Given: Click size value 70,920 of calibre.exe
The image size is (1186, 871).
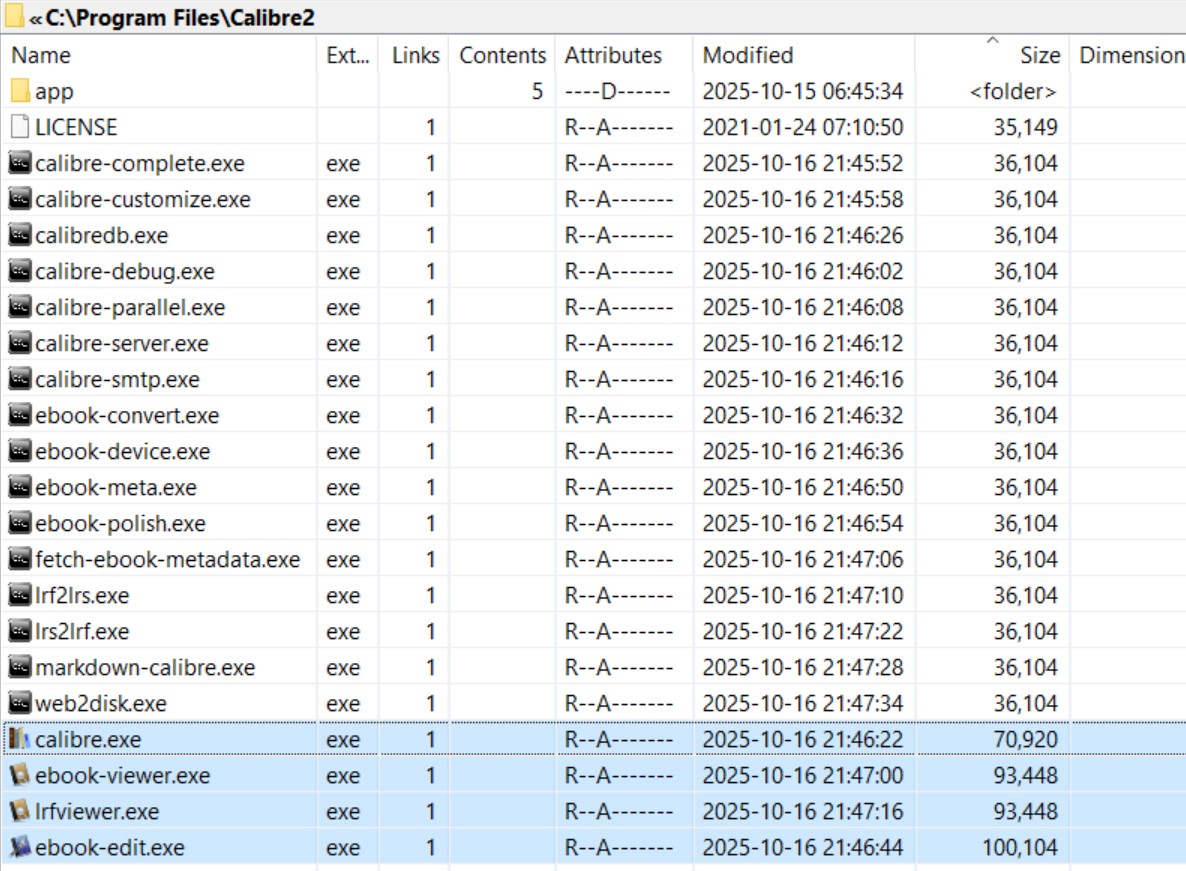Looking at the screenshot, I should [1025, 739].
